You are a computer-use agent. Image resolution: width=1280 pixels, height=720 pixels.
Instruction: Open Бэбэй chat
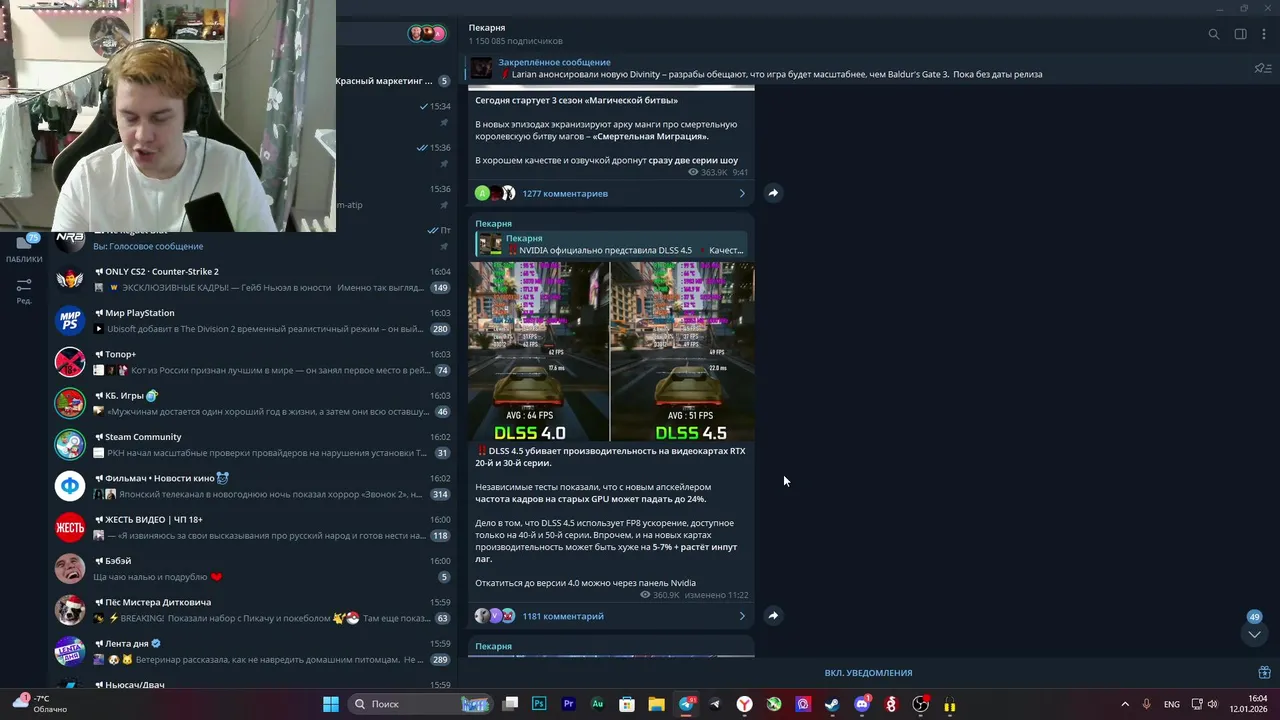tap(254, 568)
